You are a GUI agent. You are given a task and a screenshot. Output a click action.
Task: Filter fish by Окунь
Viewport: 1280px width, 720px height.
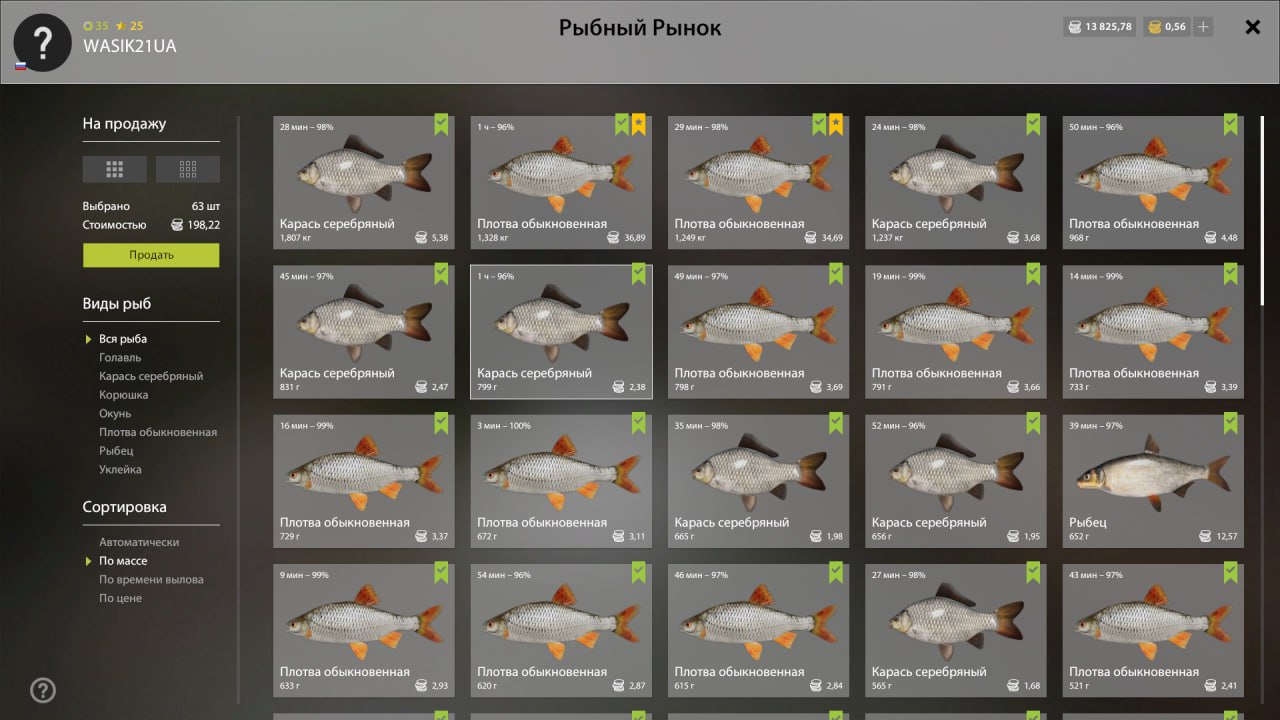pos(115,413)
